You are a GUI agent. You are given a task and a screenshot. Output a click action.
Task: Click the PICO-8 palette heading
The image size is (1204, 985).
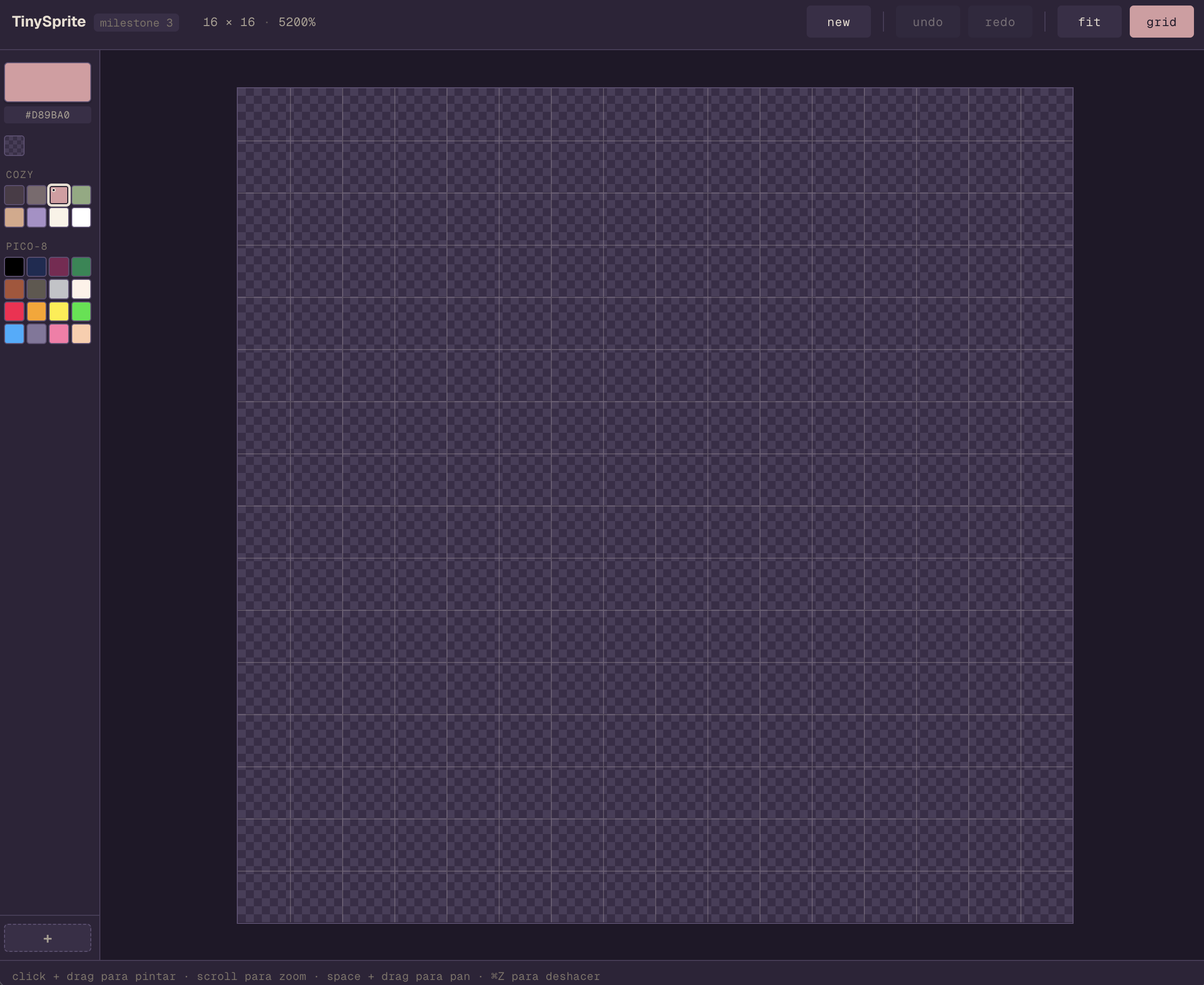click(27, 246)
